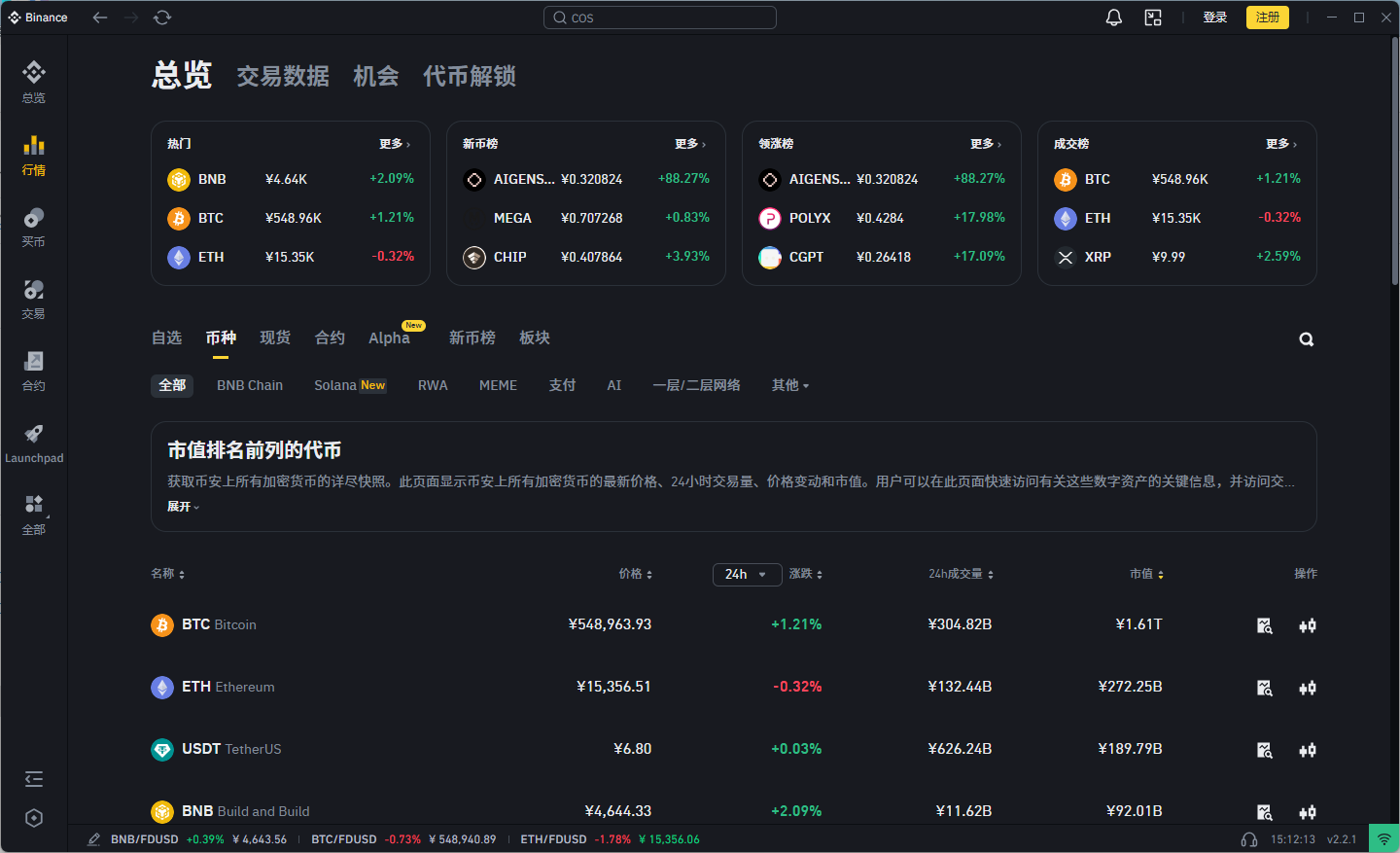Viewport: 1400px width, 853px height.
Task: Open the Launchpad rocket sidebar icon
Action: click(34, 443)
